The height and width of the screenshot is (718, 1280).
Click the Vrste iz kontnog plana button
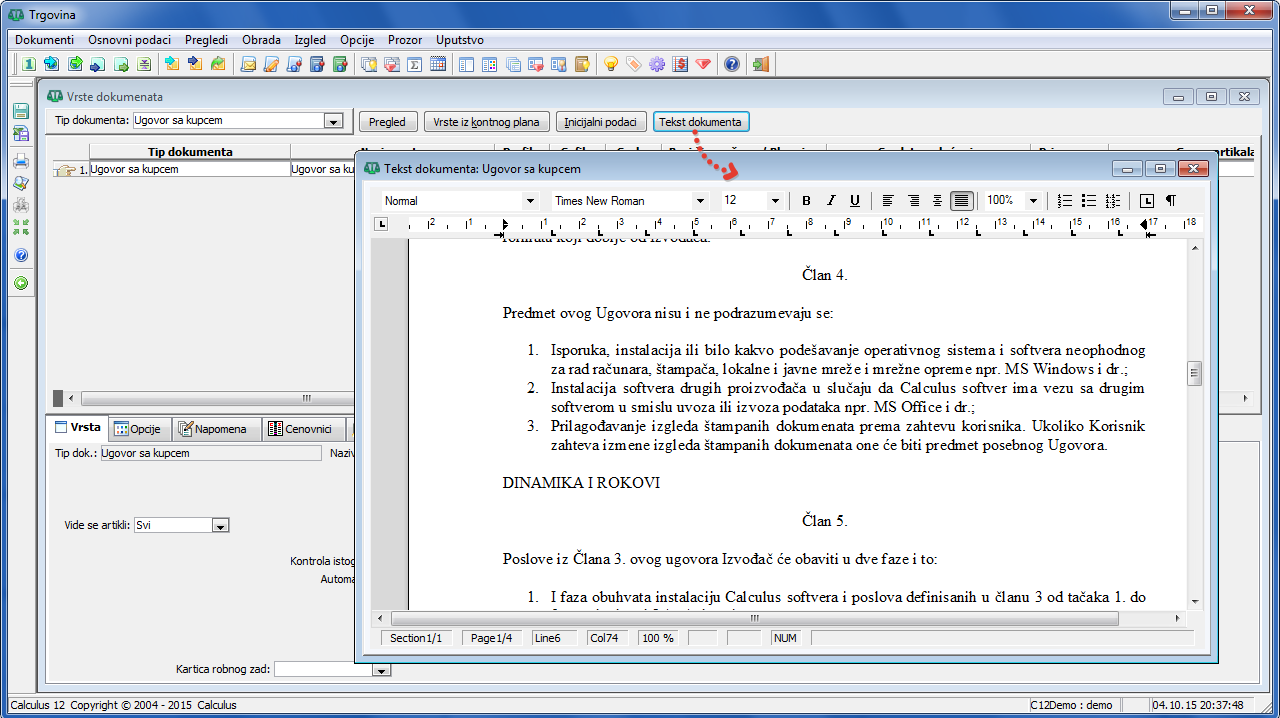click(x=486, y=122)
